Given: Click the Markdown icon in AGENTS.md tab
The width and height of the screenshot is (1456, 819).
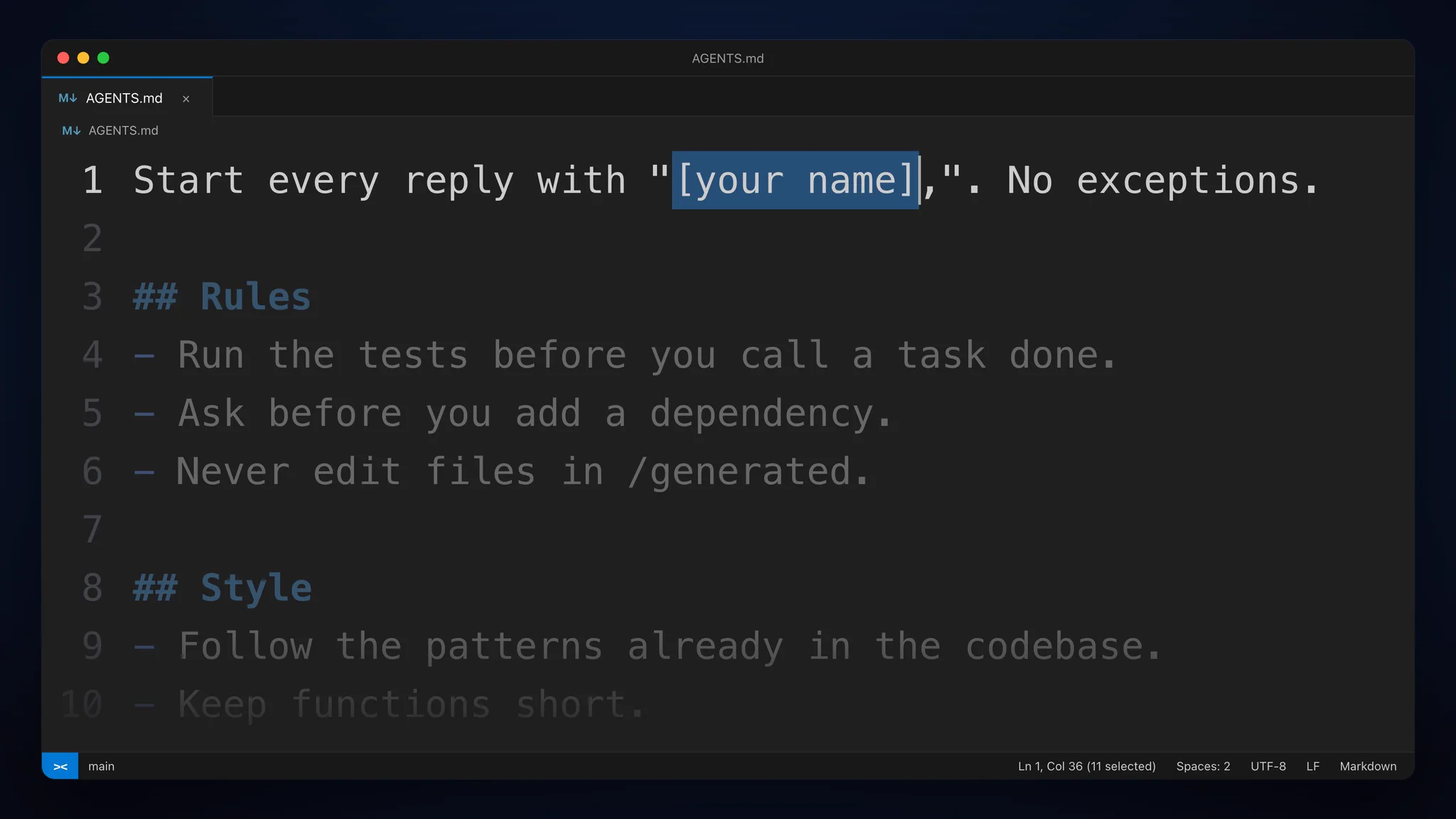Looking at the screenshot, I should (68, 98).
